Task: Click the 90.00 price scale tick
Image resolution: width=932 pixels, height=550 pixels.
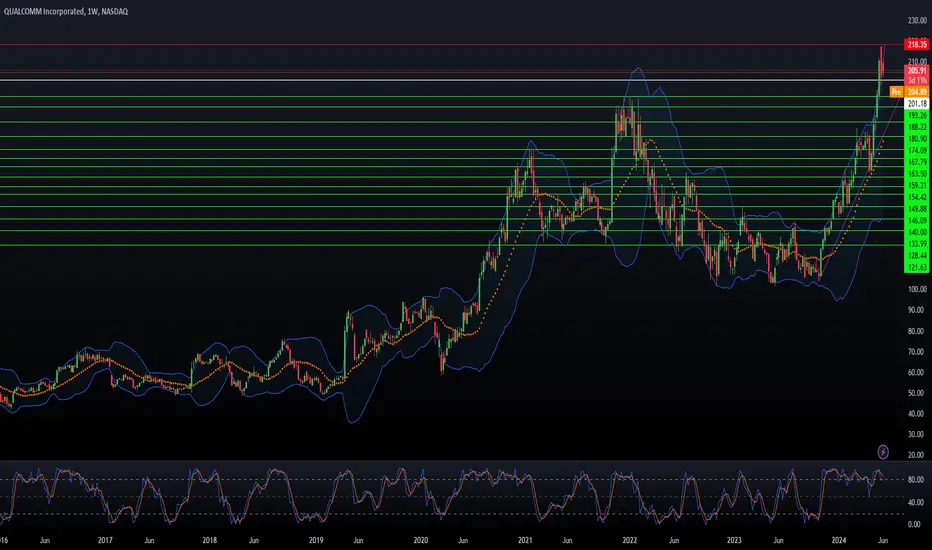Action: coord(918,310)
